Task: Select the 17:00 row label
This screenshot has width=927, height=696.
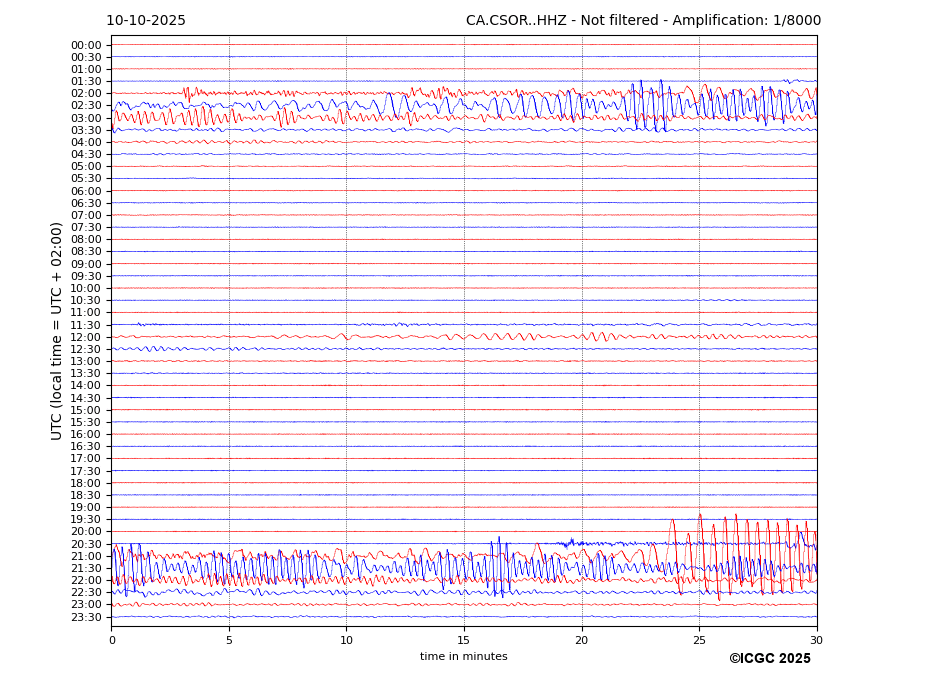Action: [x=86, y=459]
